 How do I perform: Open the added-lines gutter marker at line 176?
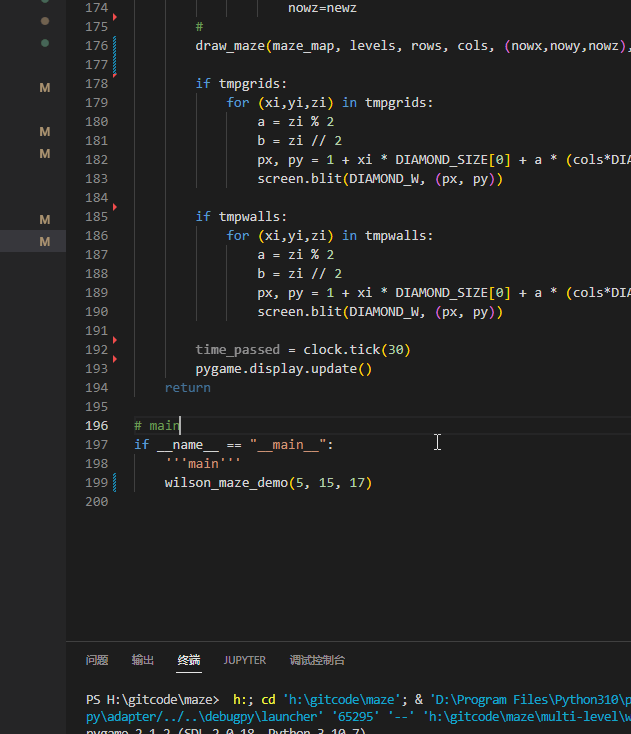[x=115, y=55]
